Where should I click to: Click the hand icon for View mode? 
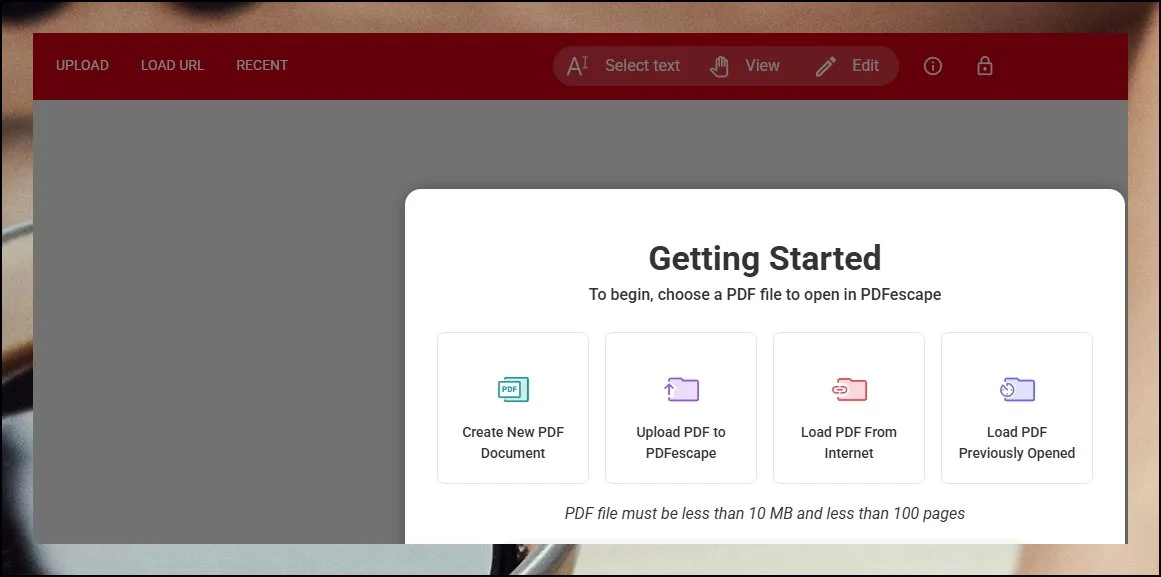pos(719,66)
